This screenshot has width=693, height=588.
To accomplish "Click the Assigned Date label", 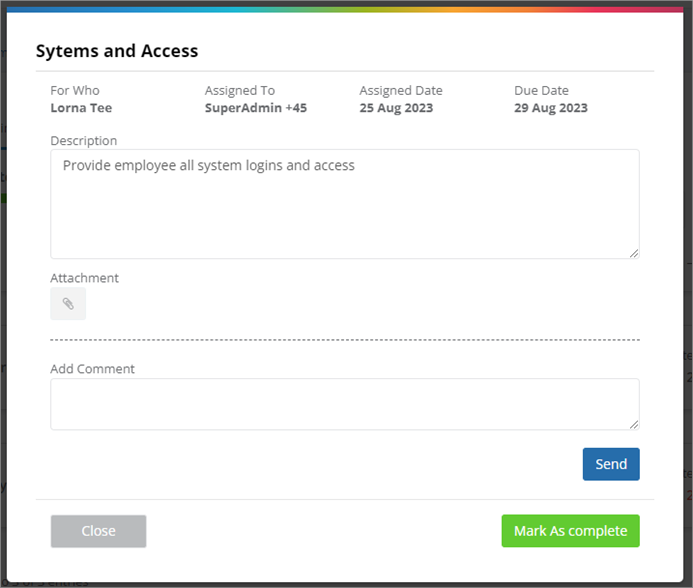I will tap(401, 90).
